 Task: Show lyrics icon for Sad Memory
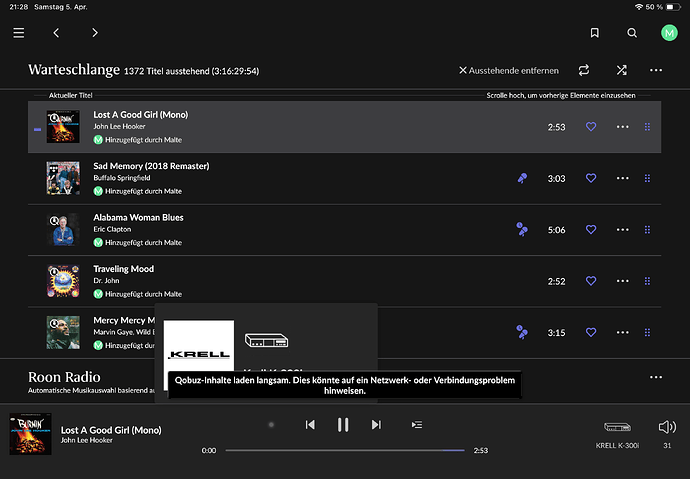522,178
